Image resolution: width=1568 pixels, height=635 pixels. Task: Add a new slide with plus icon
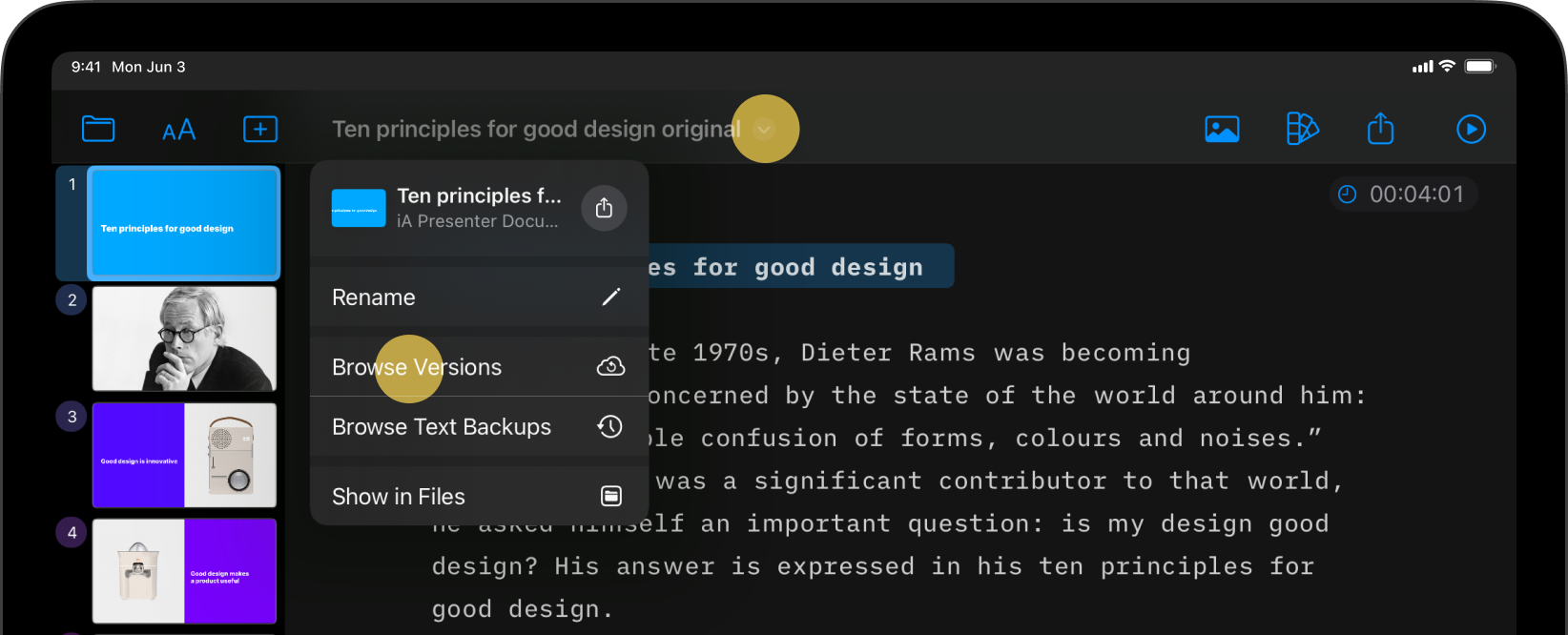coord(260,129)
